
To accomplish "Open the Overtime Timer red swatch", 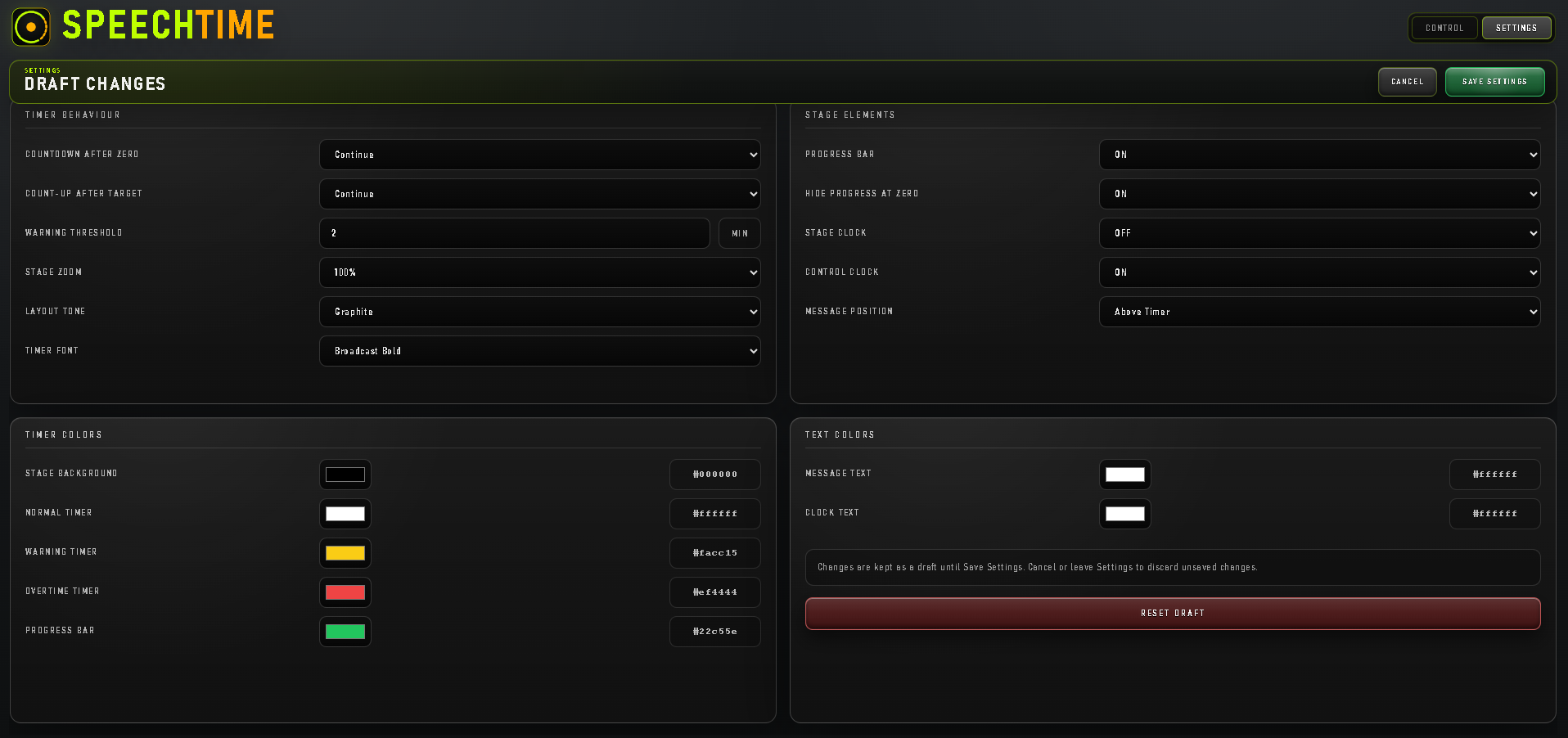I will (x=345, y=592).
